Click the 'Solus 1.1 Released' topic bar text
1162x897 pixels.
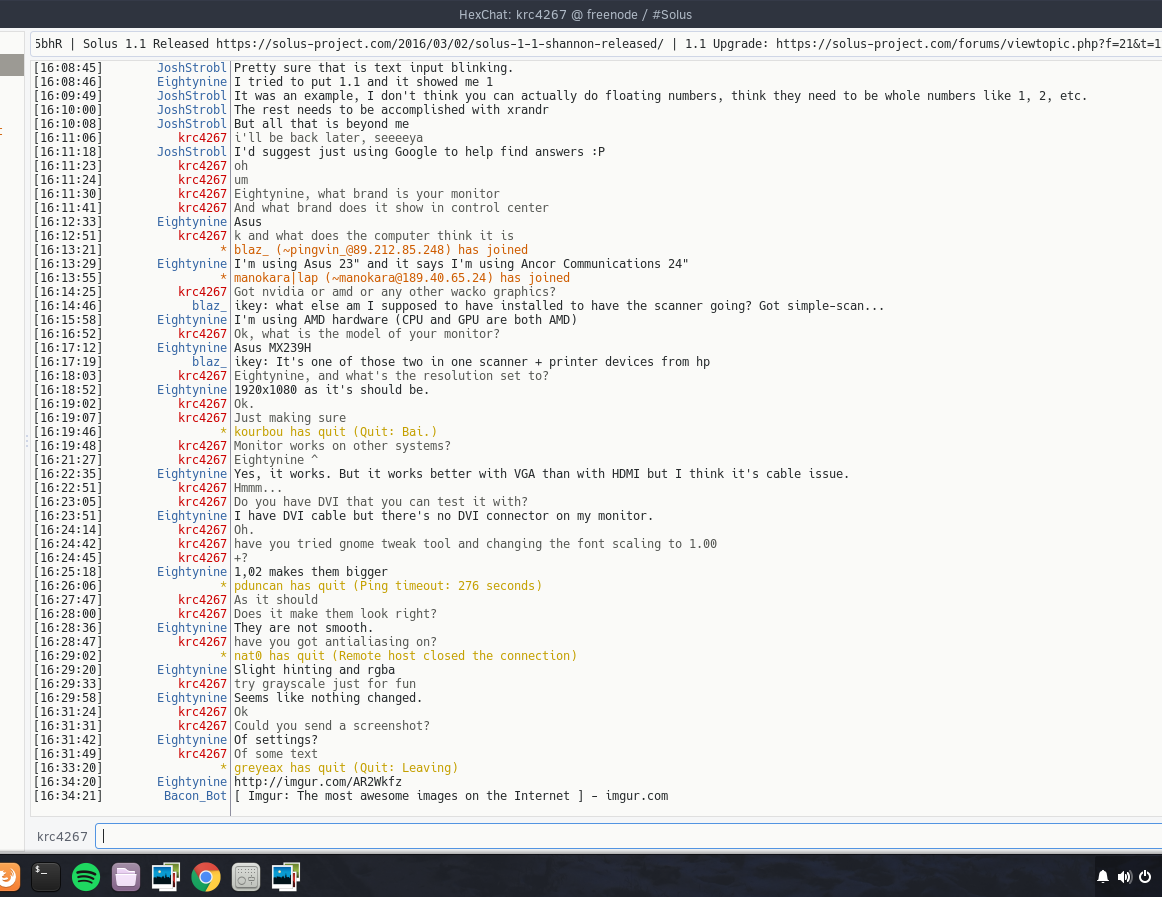146,44
